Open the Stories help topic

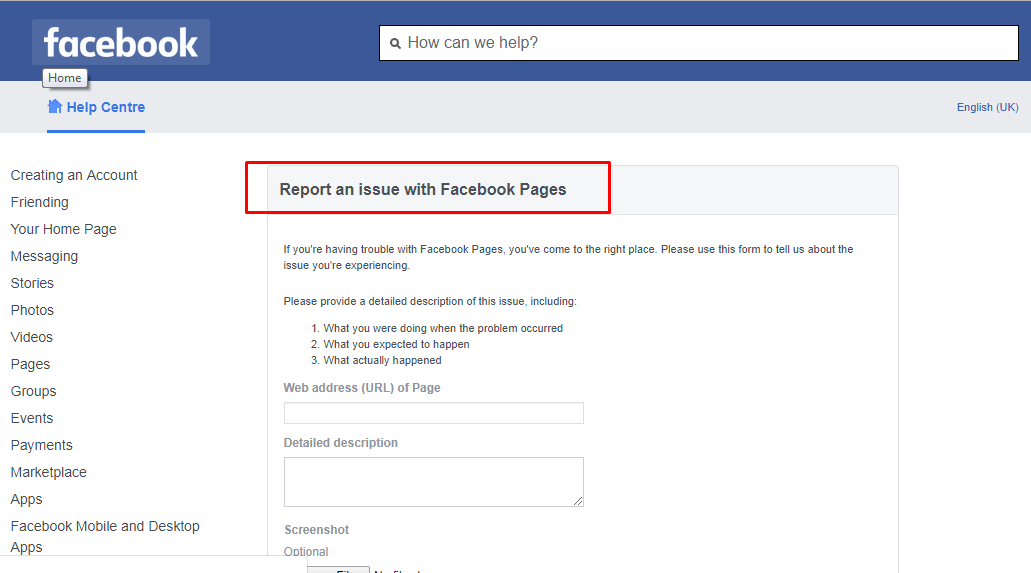(x=32, y=283)
